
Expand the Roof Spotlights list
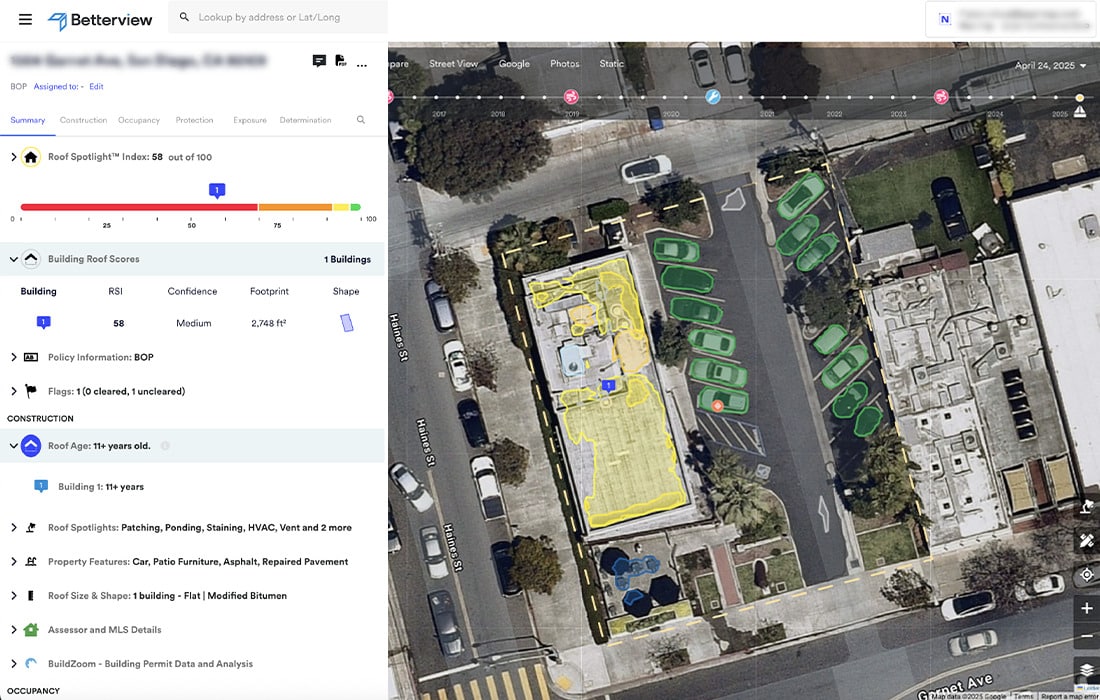click(14, 527)
